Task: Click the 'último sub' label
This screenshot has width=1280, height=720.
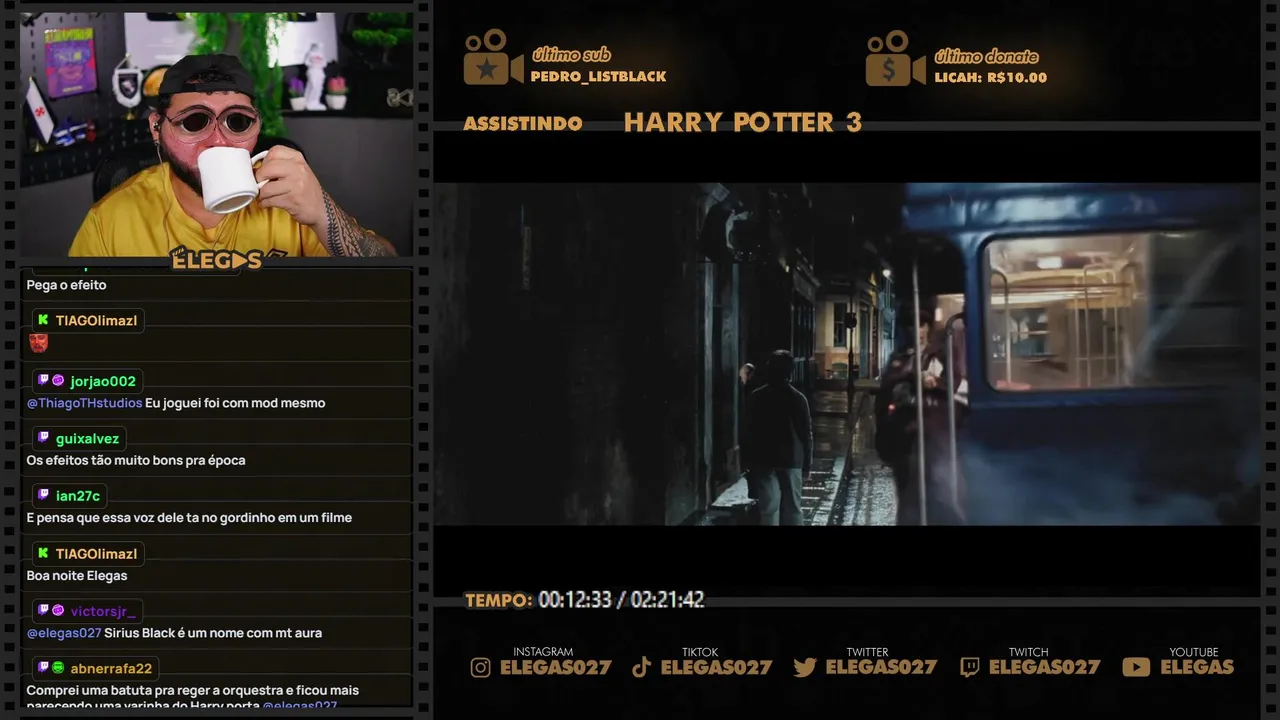Action: click(x=571, y=55)
